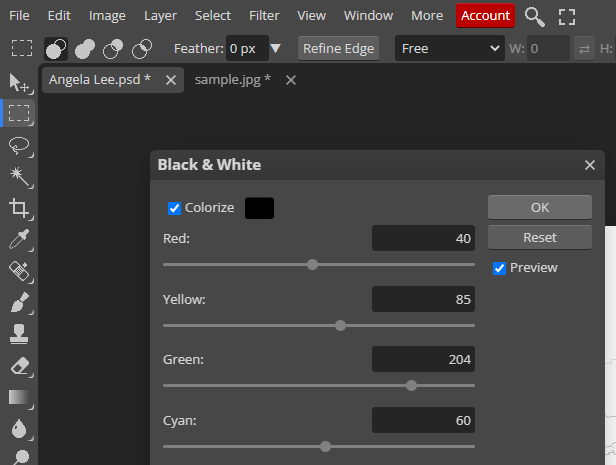Open the Filter menu

coord(264,16)
